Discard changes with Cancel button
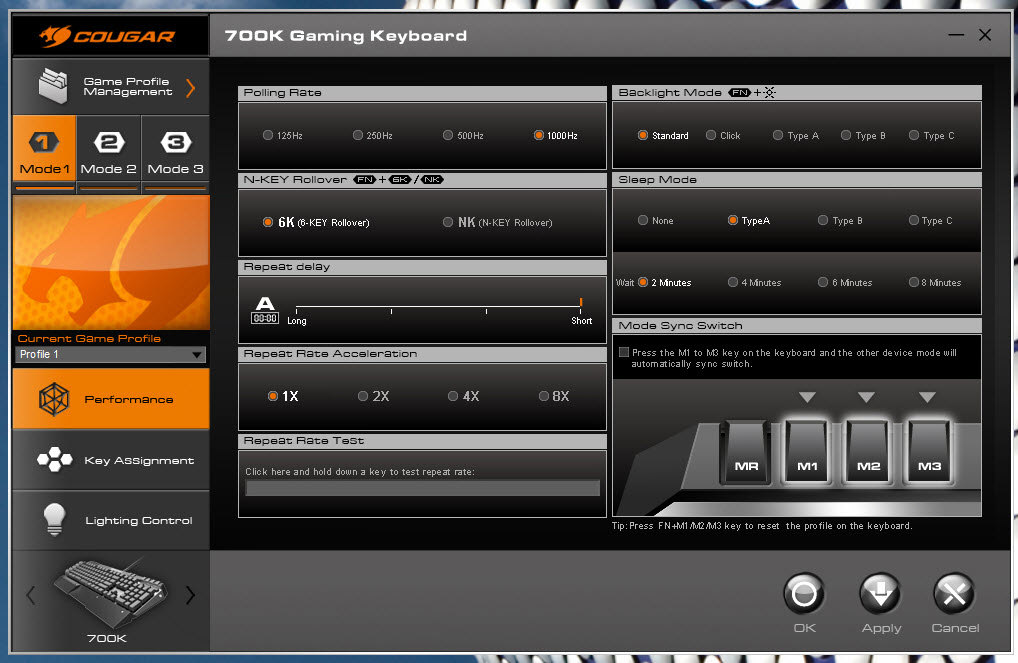 click(954, 594)
